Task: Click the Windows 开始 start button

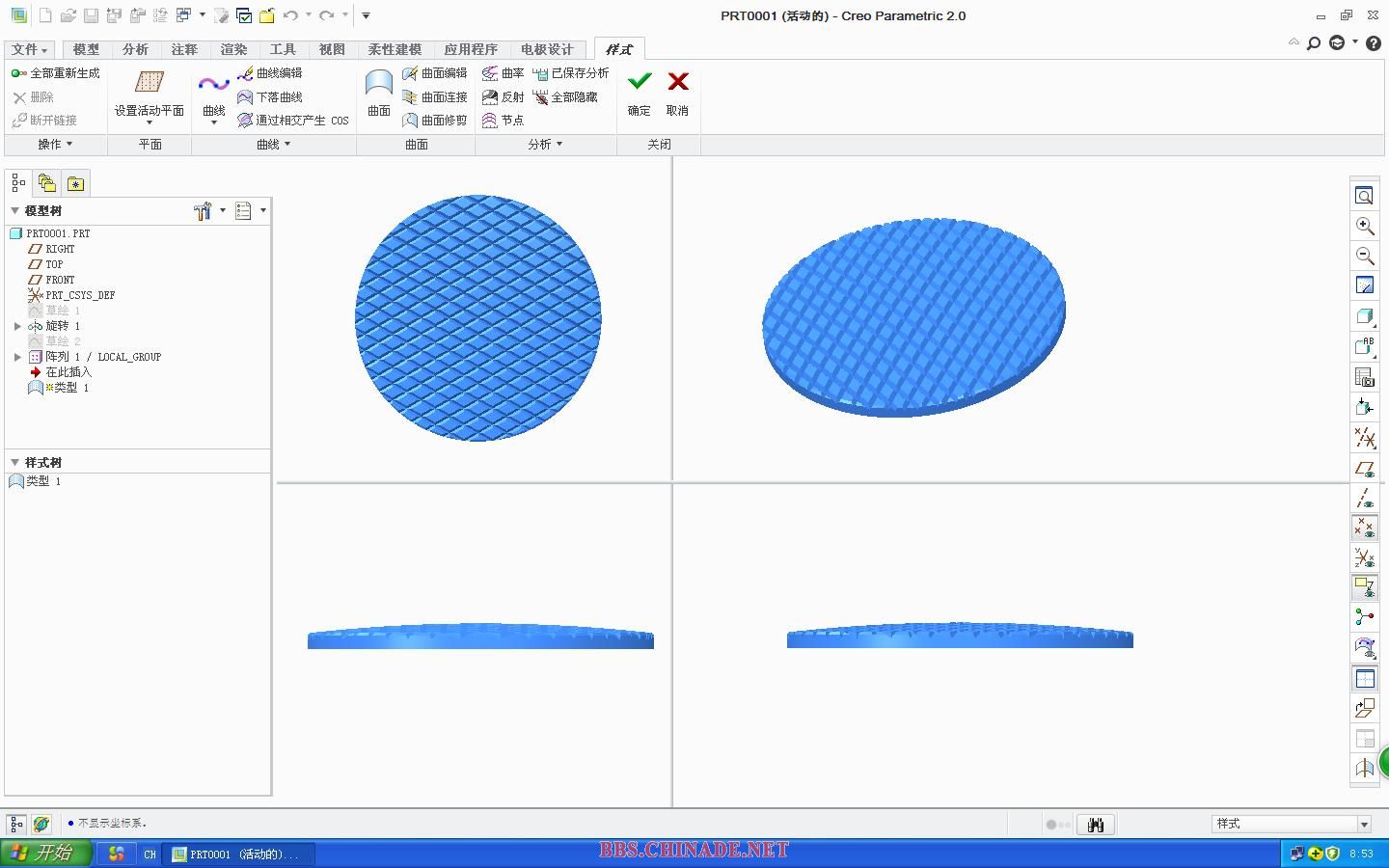Action: 45,854
